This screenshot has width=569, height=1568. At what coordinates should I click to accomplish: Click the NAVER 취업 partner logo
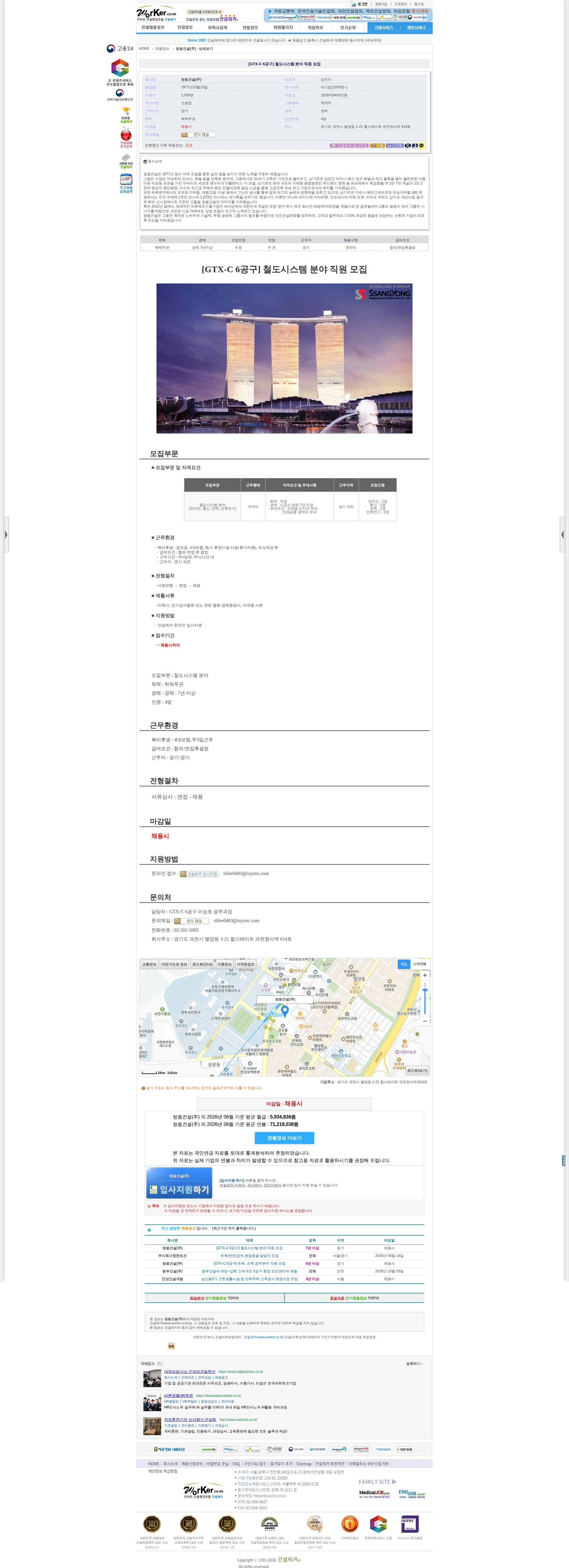click(209, 1449)
